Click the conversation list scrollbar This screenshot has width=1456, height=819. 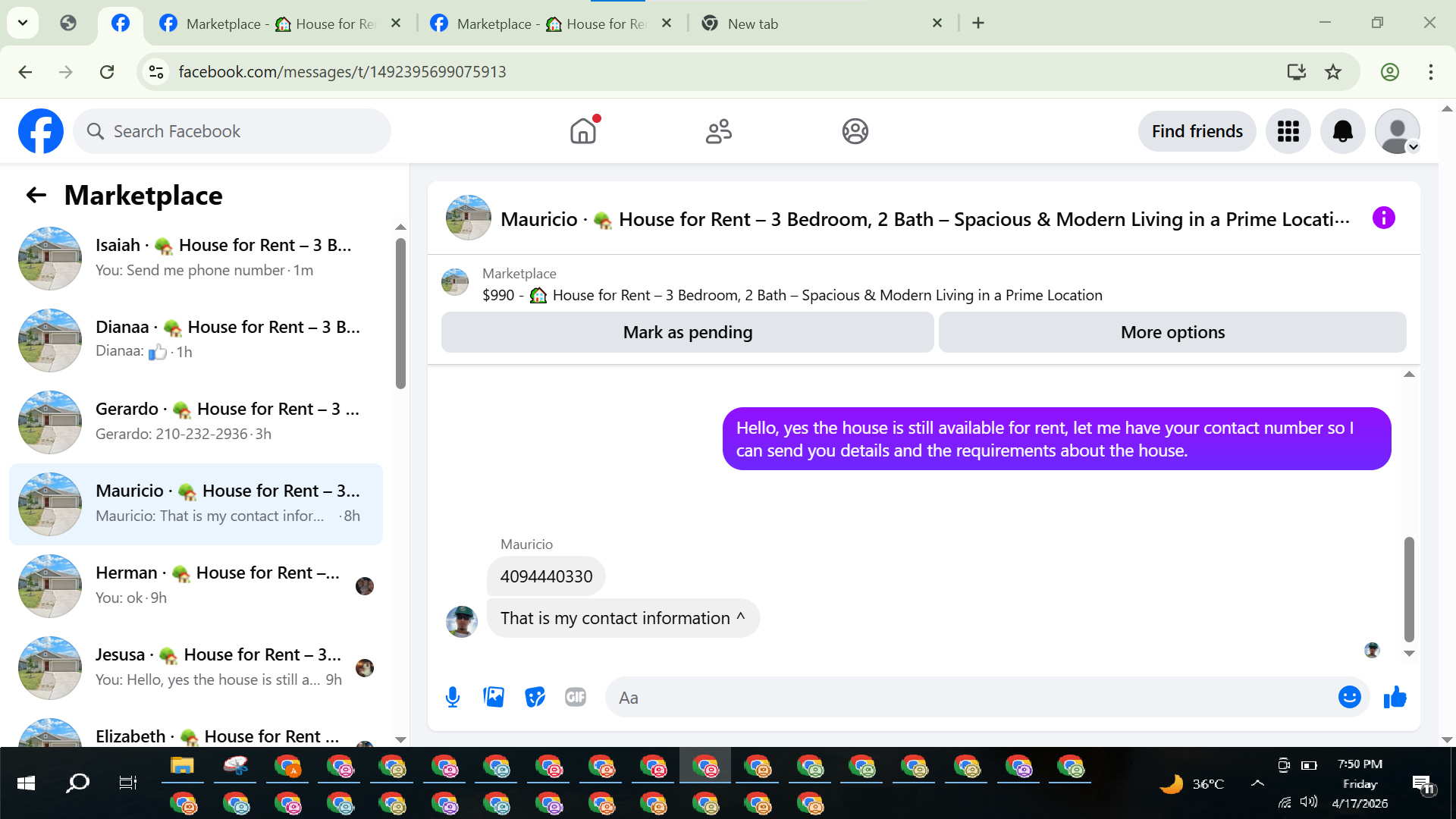(x=400, y=312)
